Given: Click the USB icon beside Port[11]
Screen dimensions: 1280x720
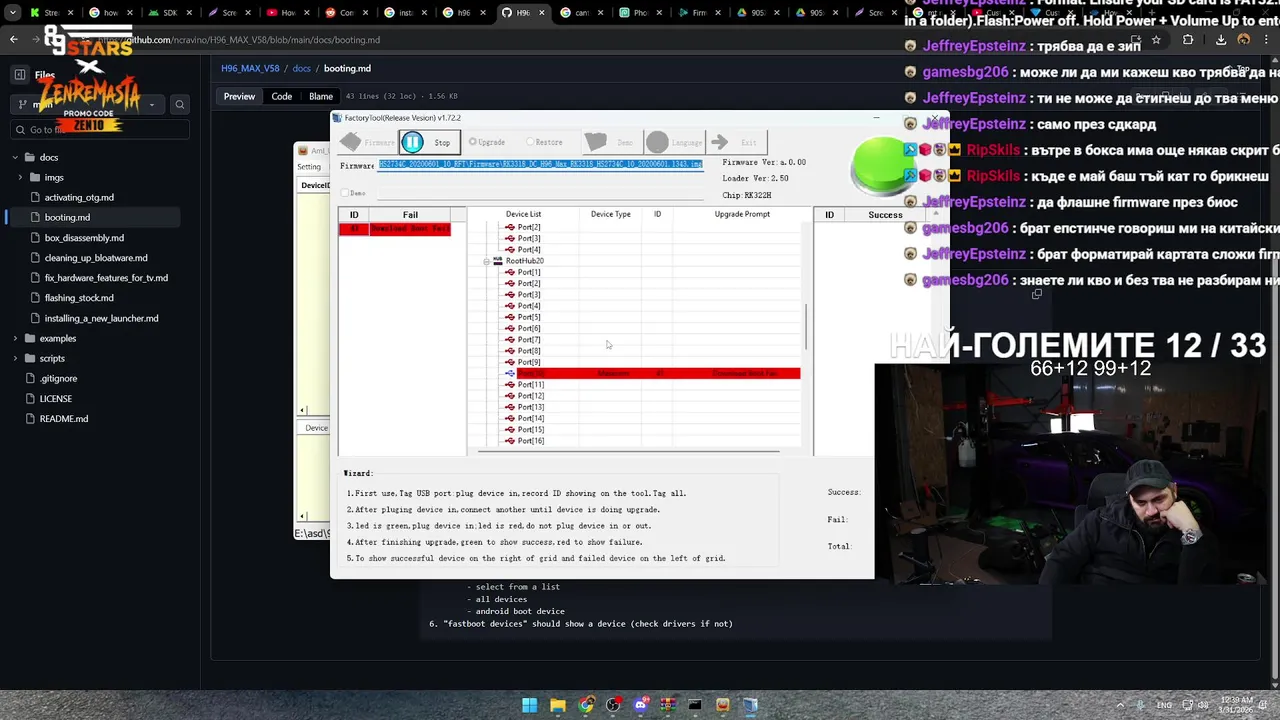Looking at the screenshot, I should click(x=510, y=385).
